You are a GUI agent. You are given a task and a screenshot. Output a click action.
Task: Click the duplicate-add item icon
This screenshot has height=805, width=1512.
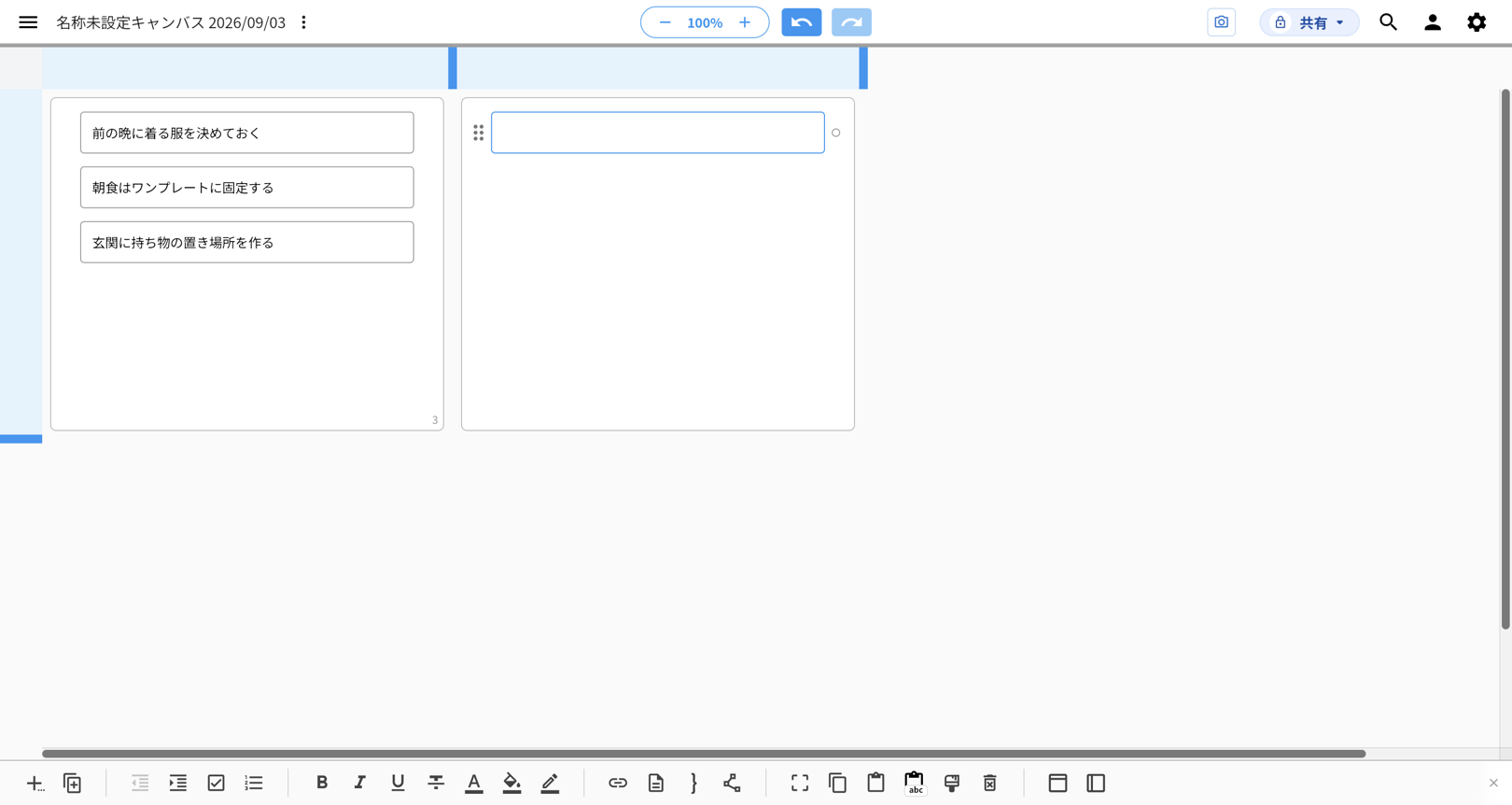point(73,784)
